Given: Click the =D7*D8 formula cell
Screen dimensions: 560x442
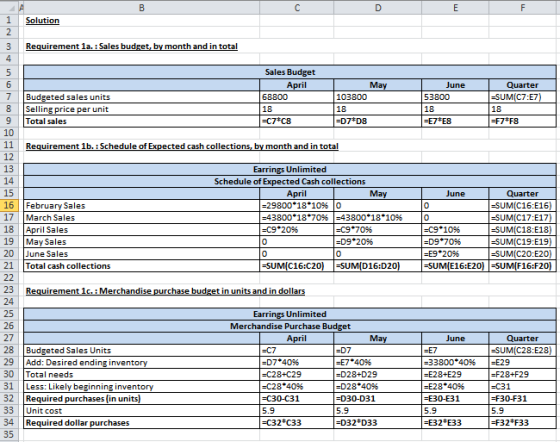Looking at the screenshot, I should coord(378,121).
